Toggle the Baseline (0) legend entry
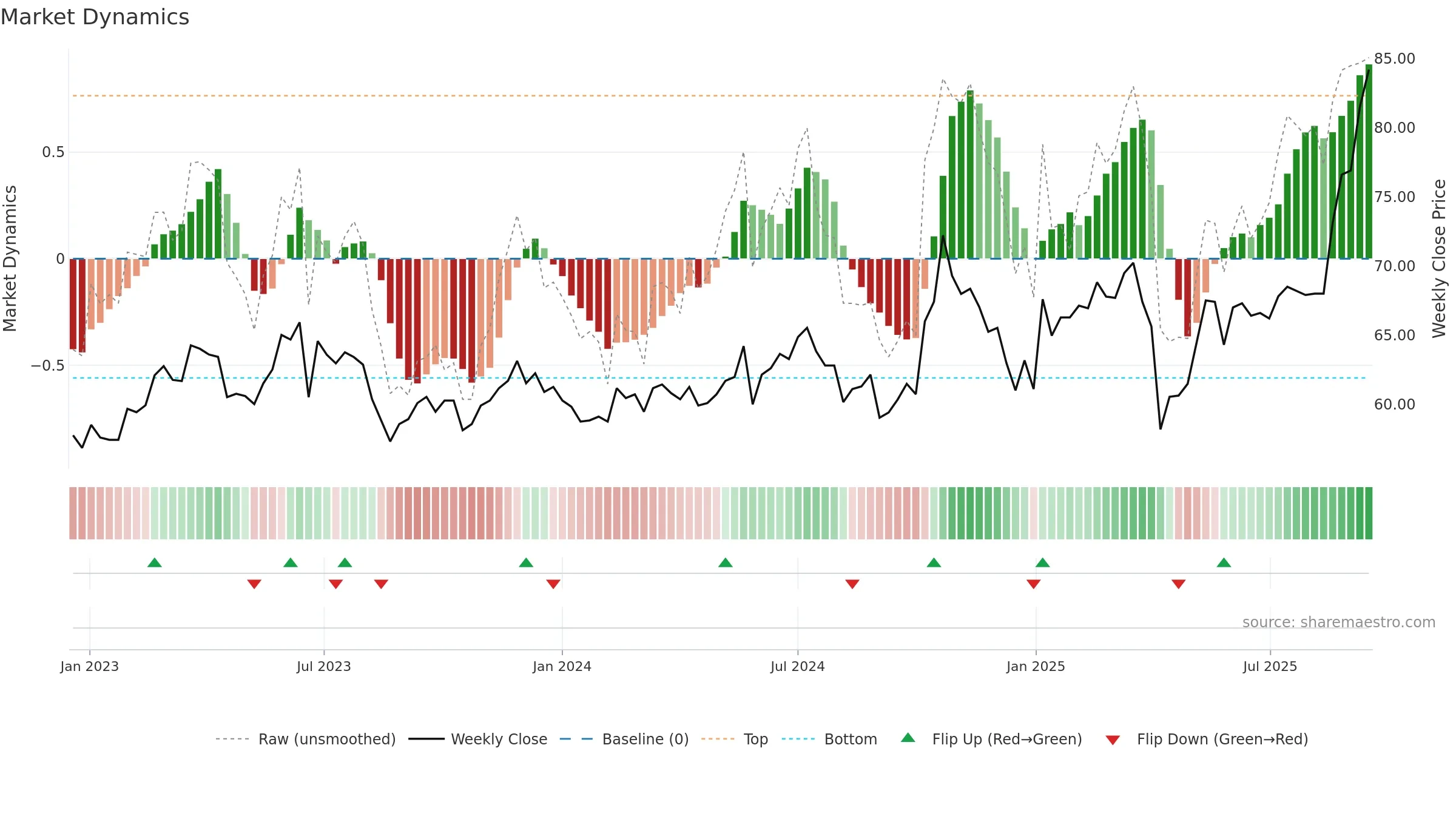This screenshot has height=819, width=1456. (624, 739)
